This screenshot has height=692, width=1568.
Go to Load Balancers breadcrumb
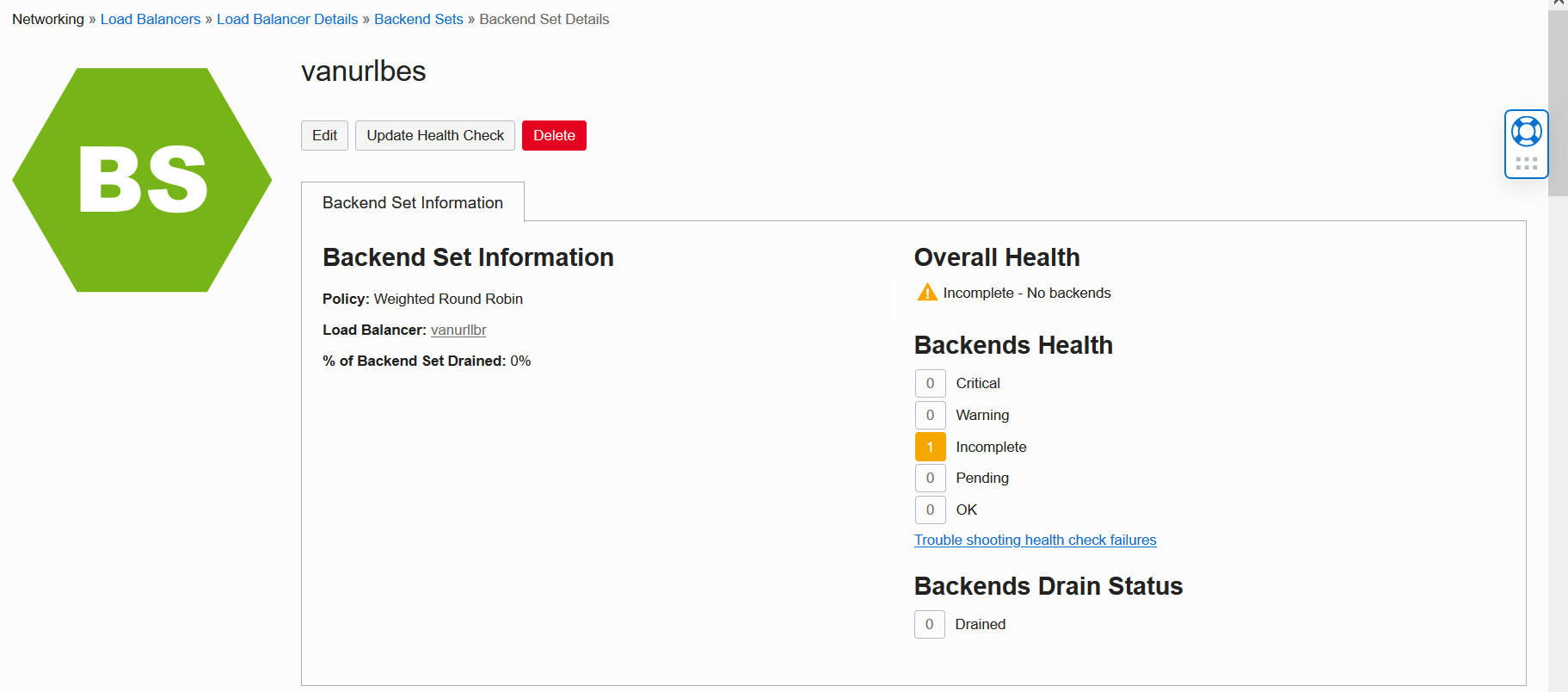[151, 19]
